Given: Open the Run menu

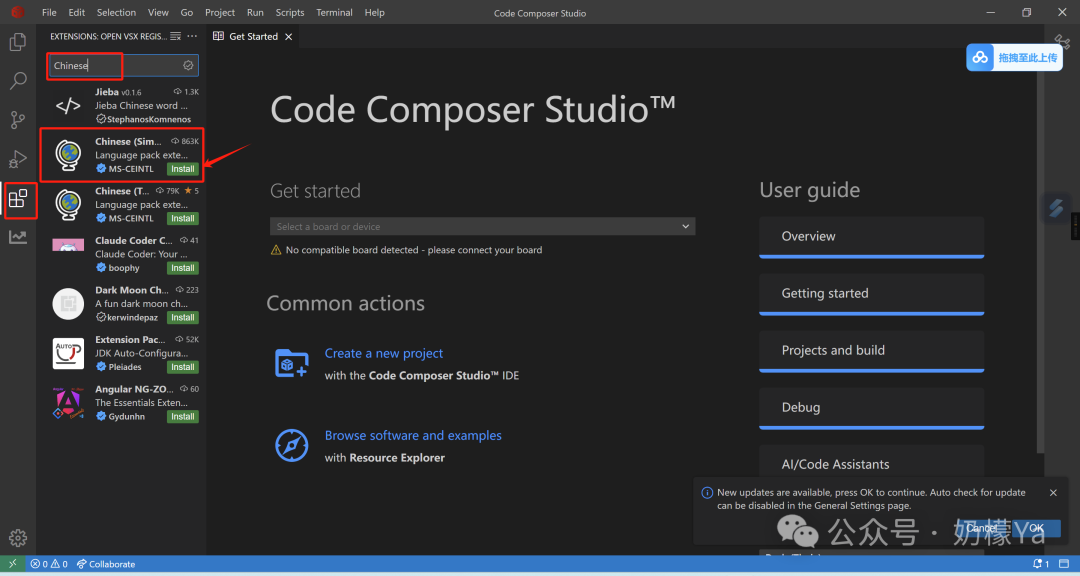Looking at the screenshot, I should point(255,12).
